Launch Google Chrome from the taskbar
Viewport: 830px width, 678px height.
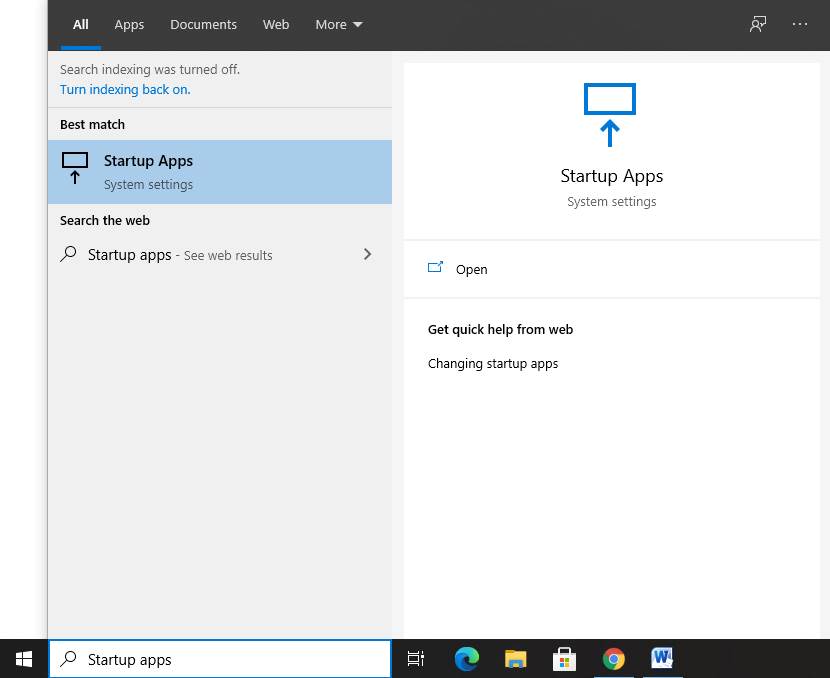pos(613,659)
